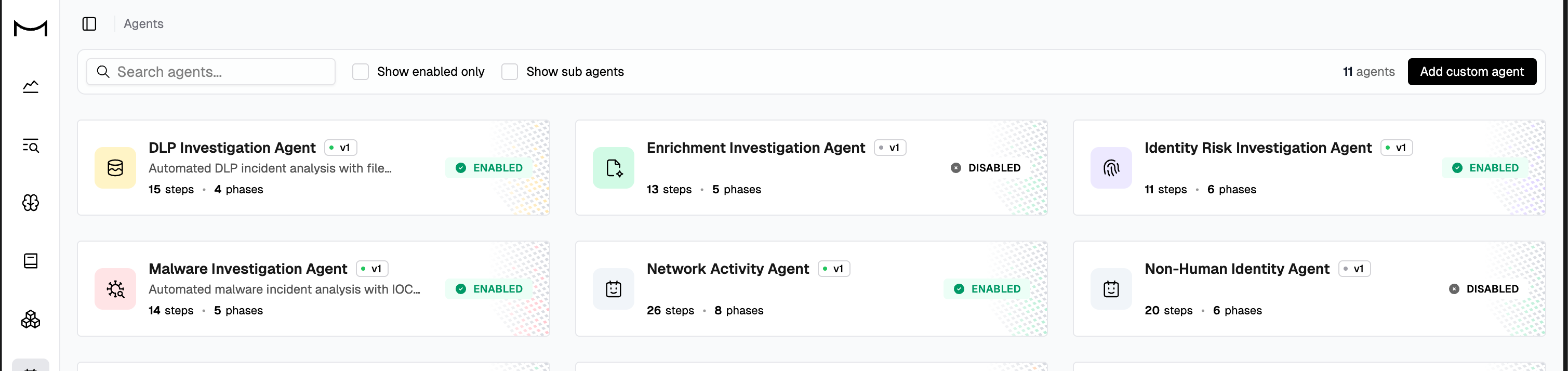
Task: Click '11 steps' on Identity Risk Investigation Agent
Action: [x=1166, y=190]
